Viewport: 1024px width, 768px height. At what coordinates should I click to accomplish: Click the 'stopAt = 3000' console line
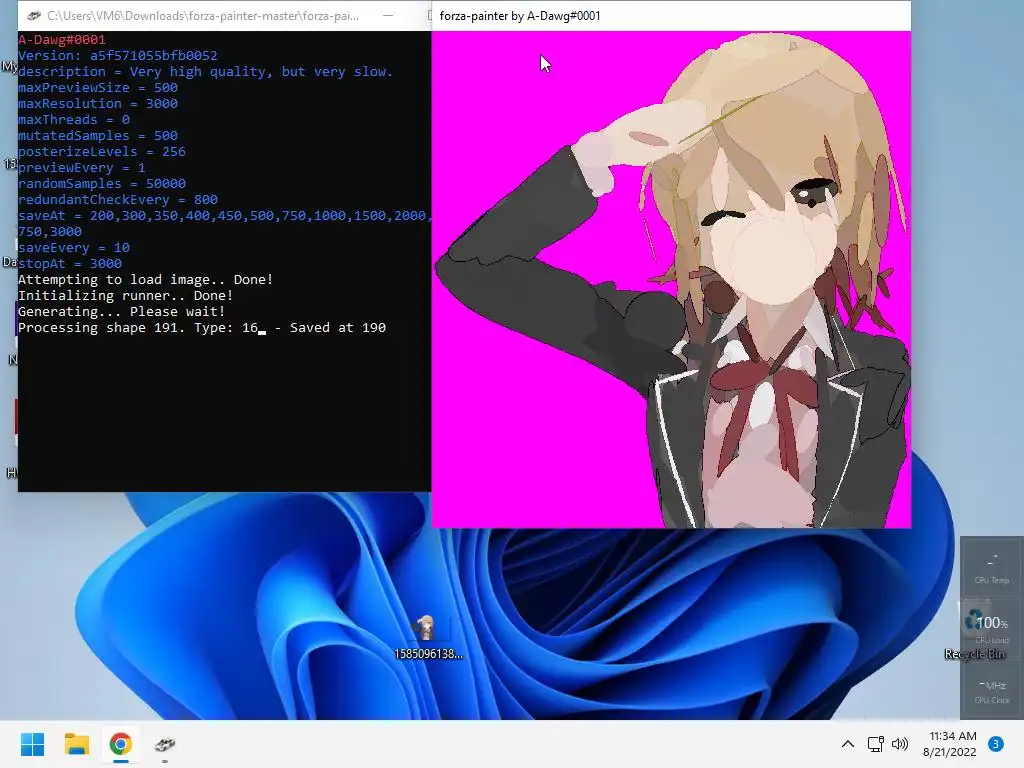pos(70,264)
